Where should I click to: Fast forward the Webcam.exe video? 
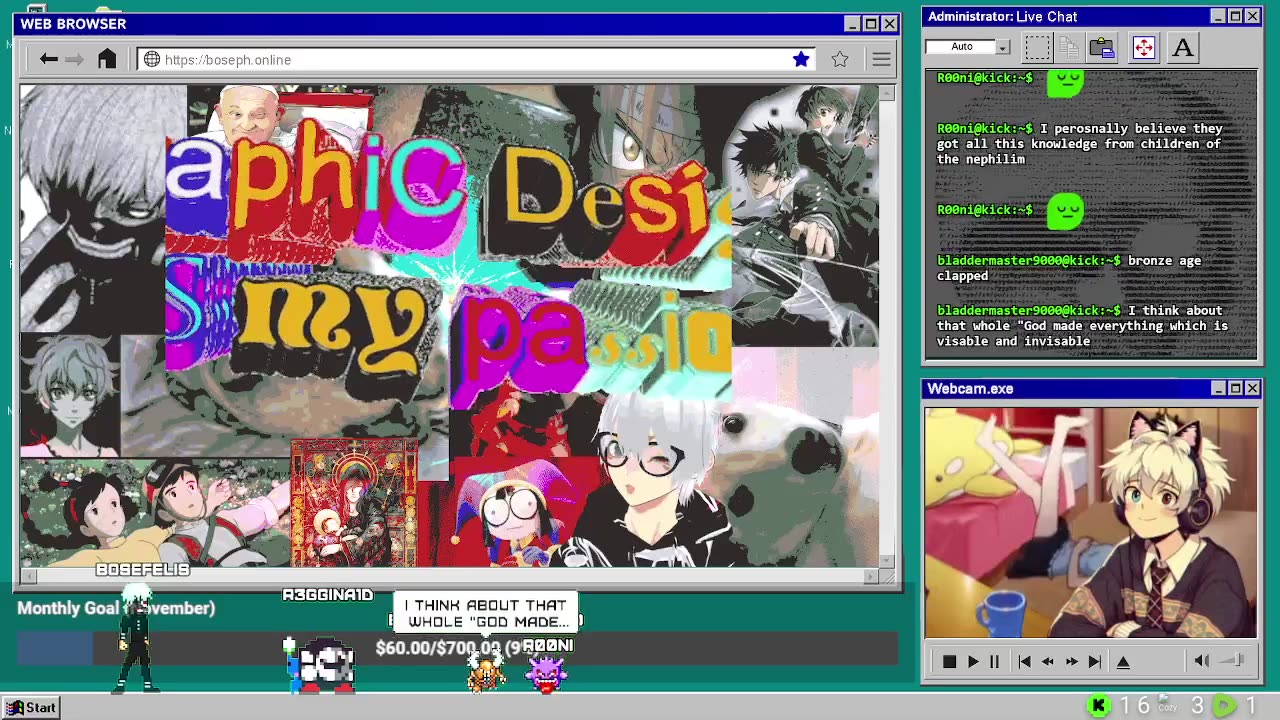(x=1071, y=661)
